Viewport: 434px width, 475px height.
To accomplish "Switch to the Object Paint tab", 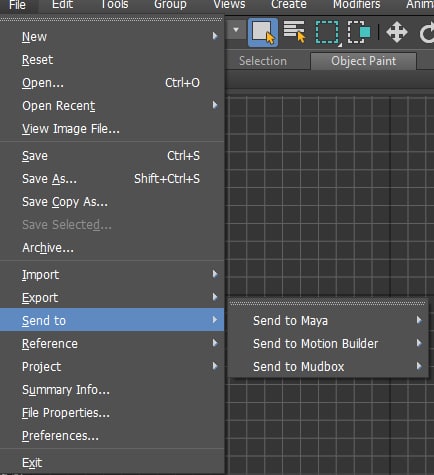I will (x=363, y=61).
